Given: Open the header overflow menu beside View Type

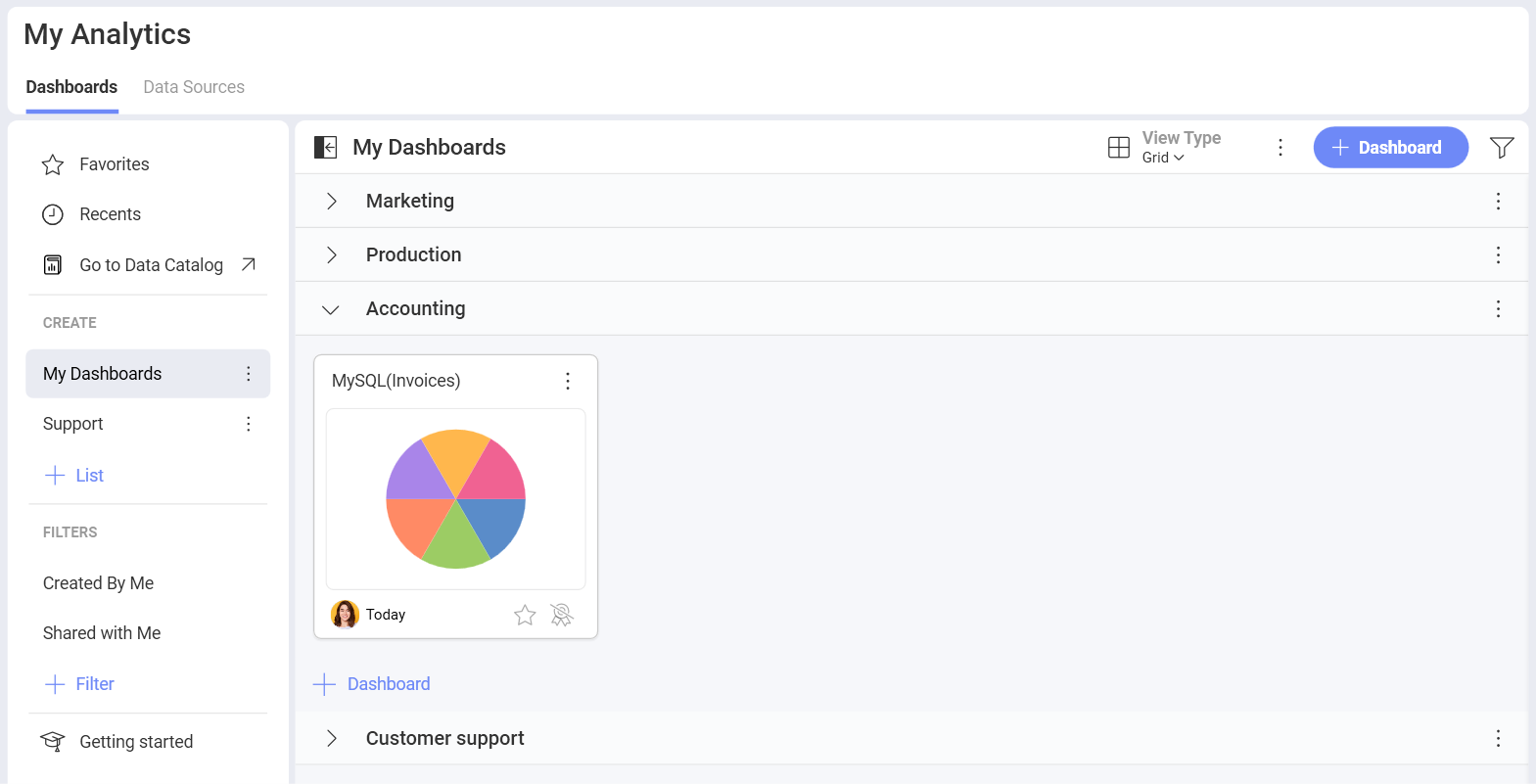Looking at the screenshot, I should 1280,147.
